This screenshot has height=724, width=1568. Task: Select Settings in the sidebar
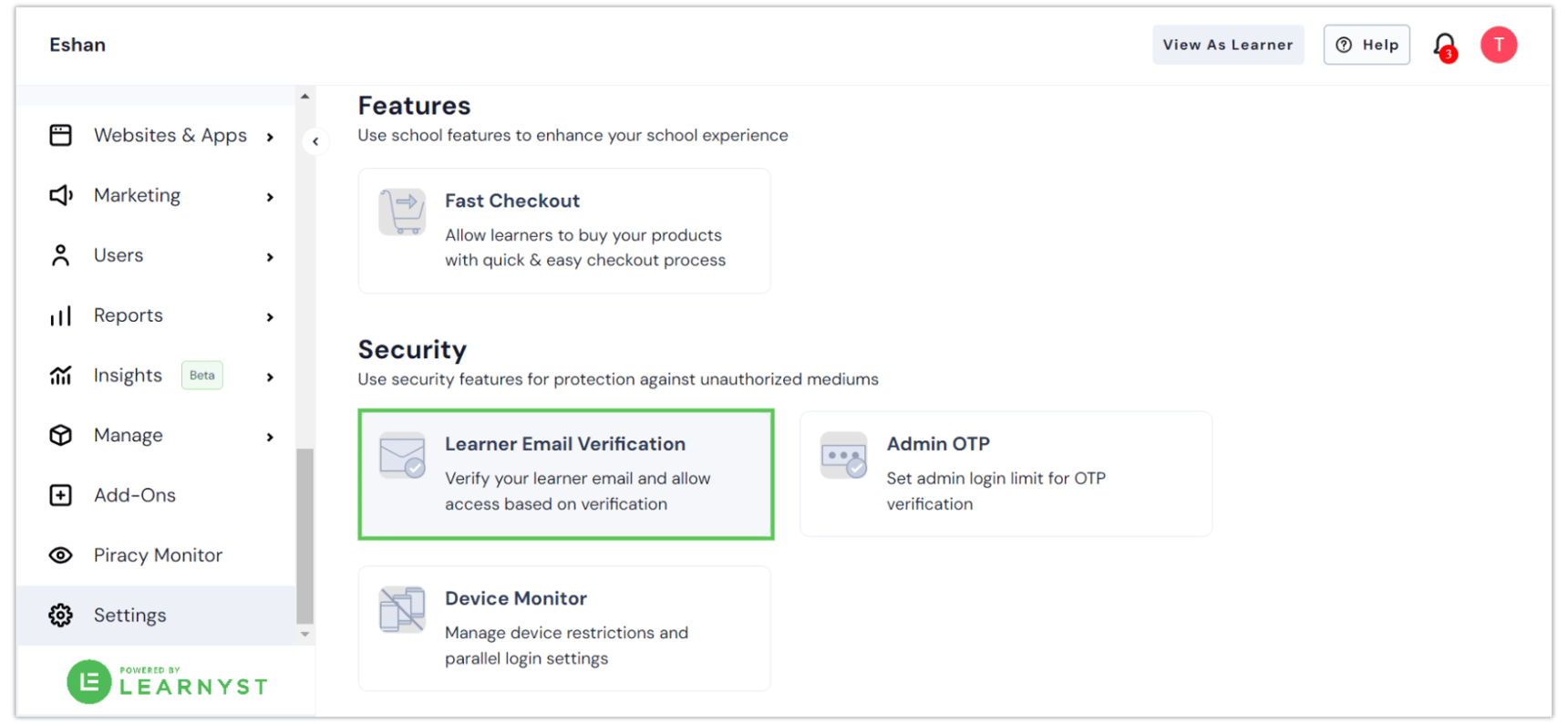(x=129, y=615)
